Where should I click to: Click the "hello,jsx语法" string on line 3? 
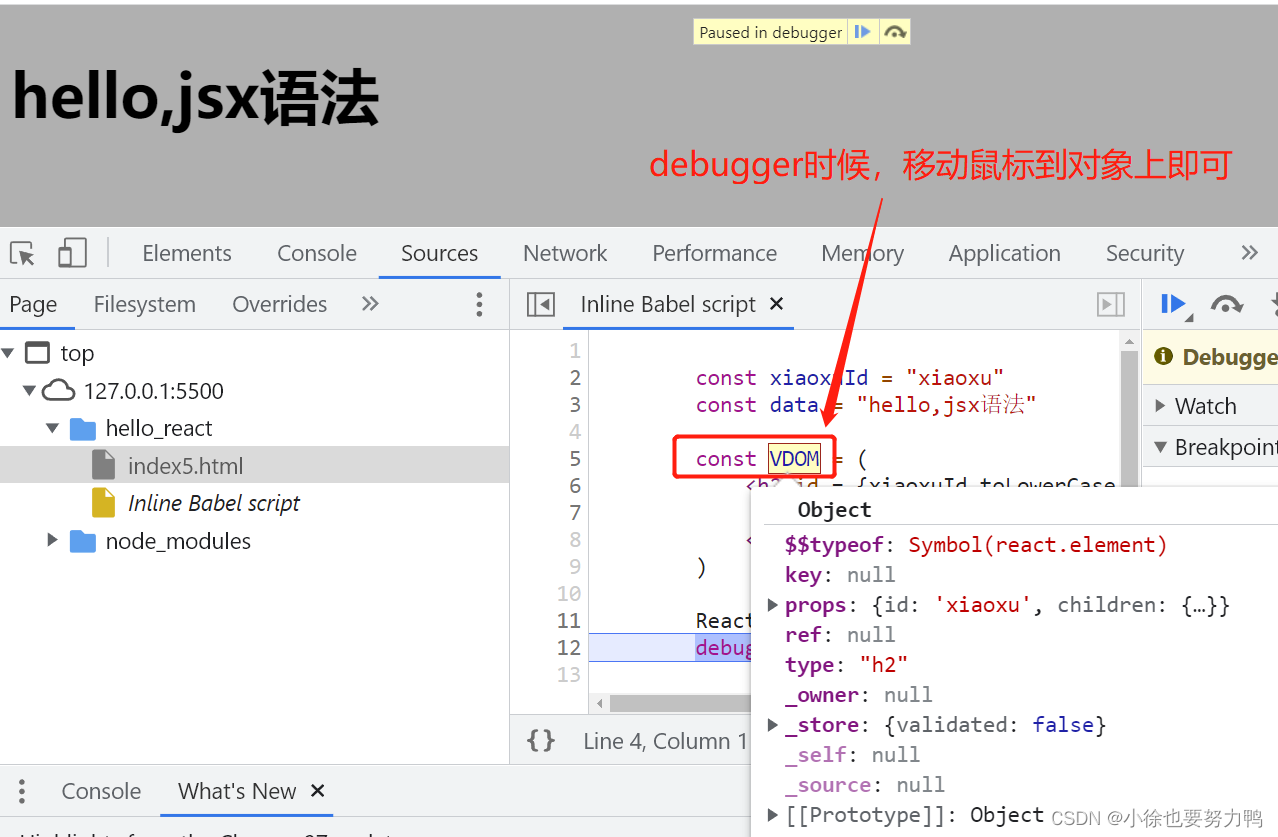[946, 405]
